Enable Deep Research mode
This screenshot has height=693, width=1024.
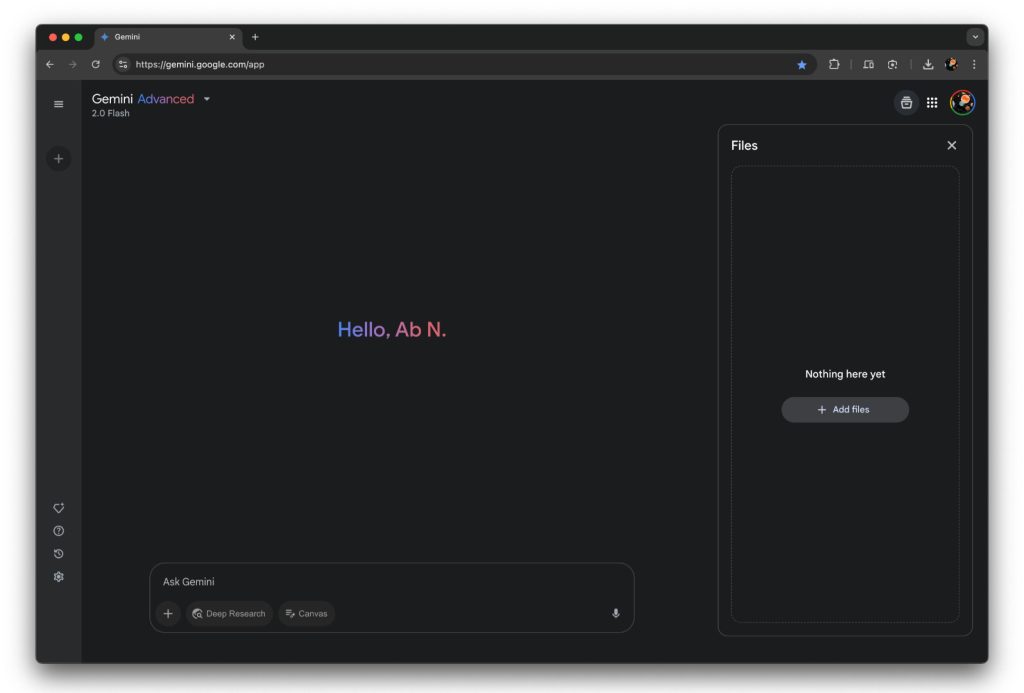pyautogui.click(x=229, y=613)
